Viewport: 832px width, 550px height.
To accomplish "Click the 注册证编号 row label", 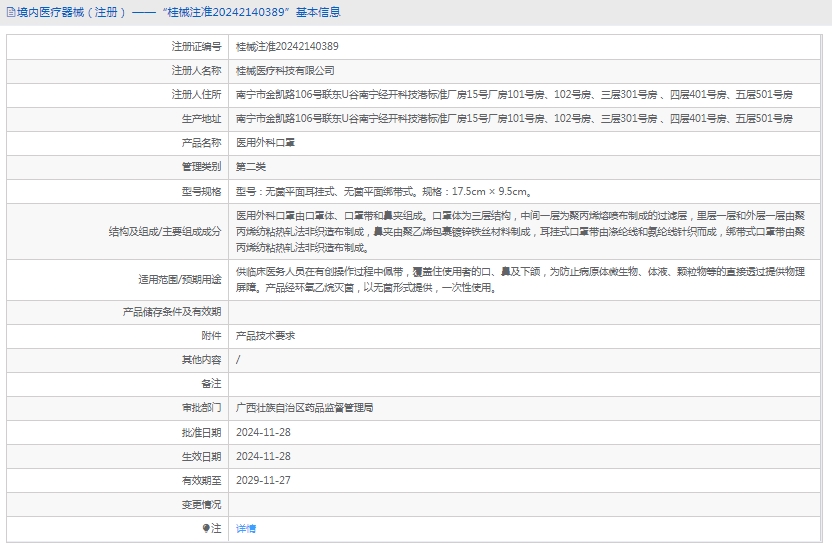I will click(196, 47).
